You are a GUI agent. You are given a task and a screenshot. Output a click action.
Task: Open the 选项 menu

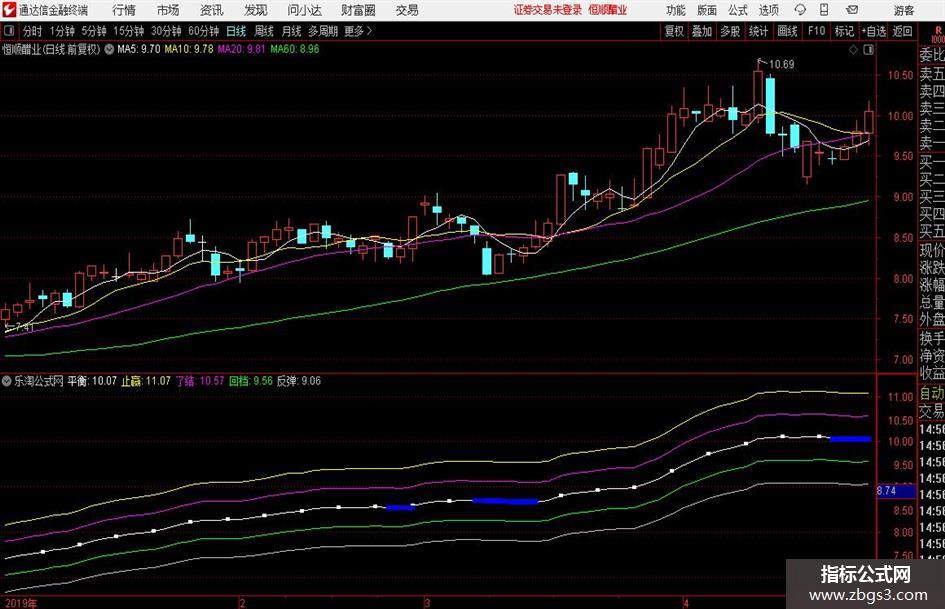(x=768, y=10)
